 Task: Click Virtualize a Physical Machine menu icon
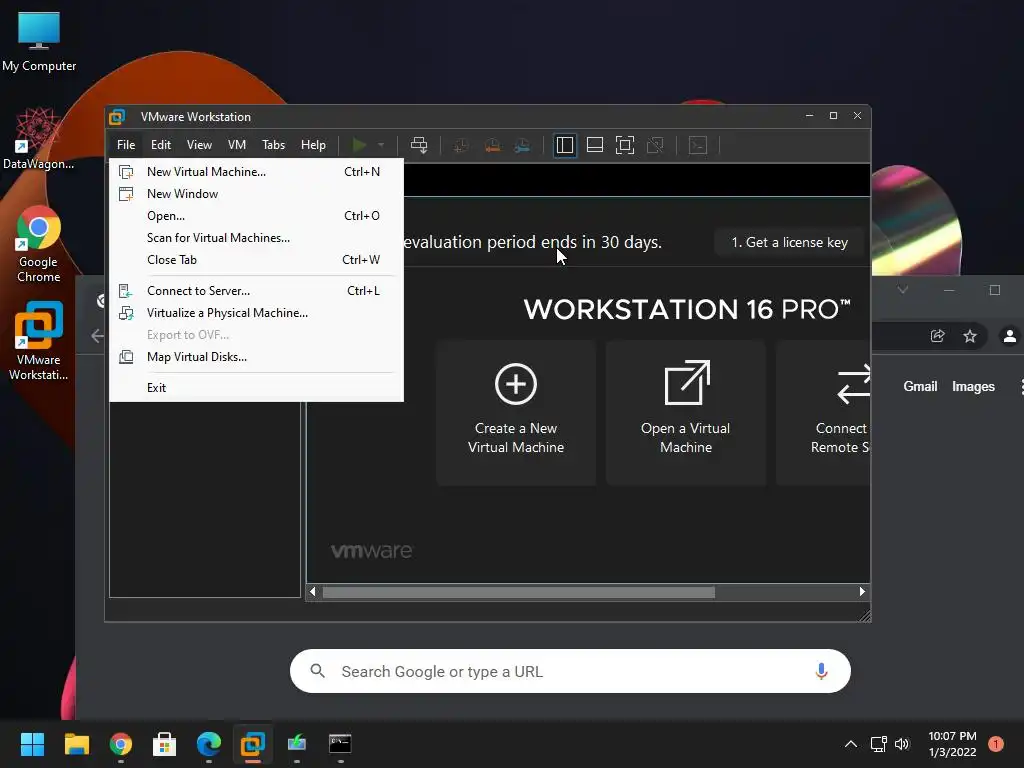tap(126, 313)
